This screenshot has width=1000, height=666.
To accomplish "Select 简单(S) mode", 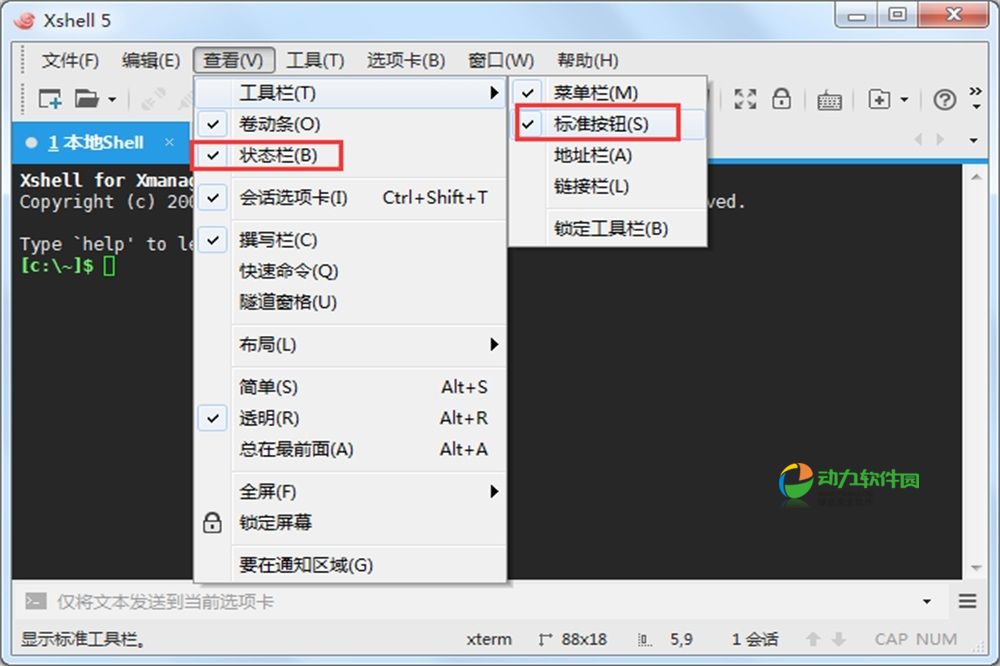I will coord(350,387).
